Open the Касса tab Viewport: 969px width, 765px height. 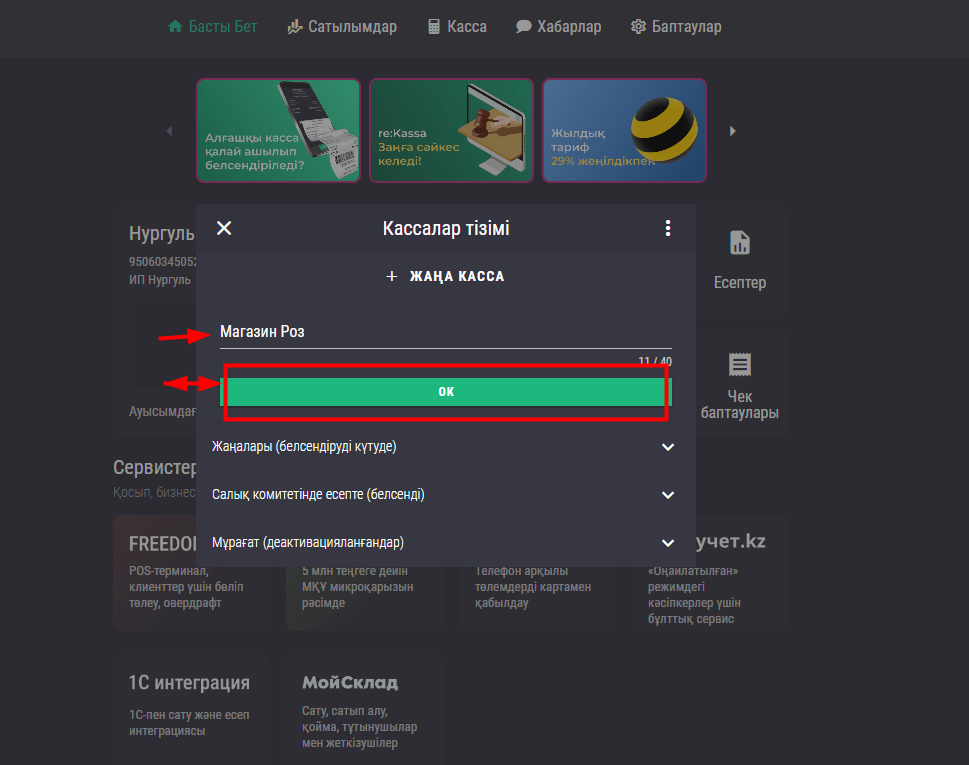click(457, 27)
